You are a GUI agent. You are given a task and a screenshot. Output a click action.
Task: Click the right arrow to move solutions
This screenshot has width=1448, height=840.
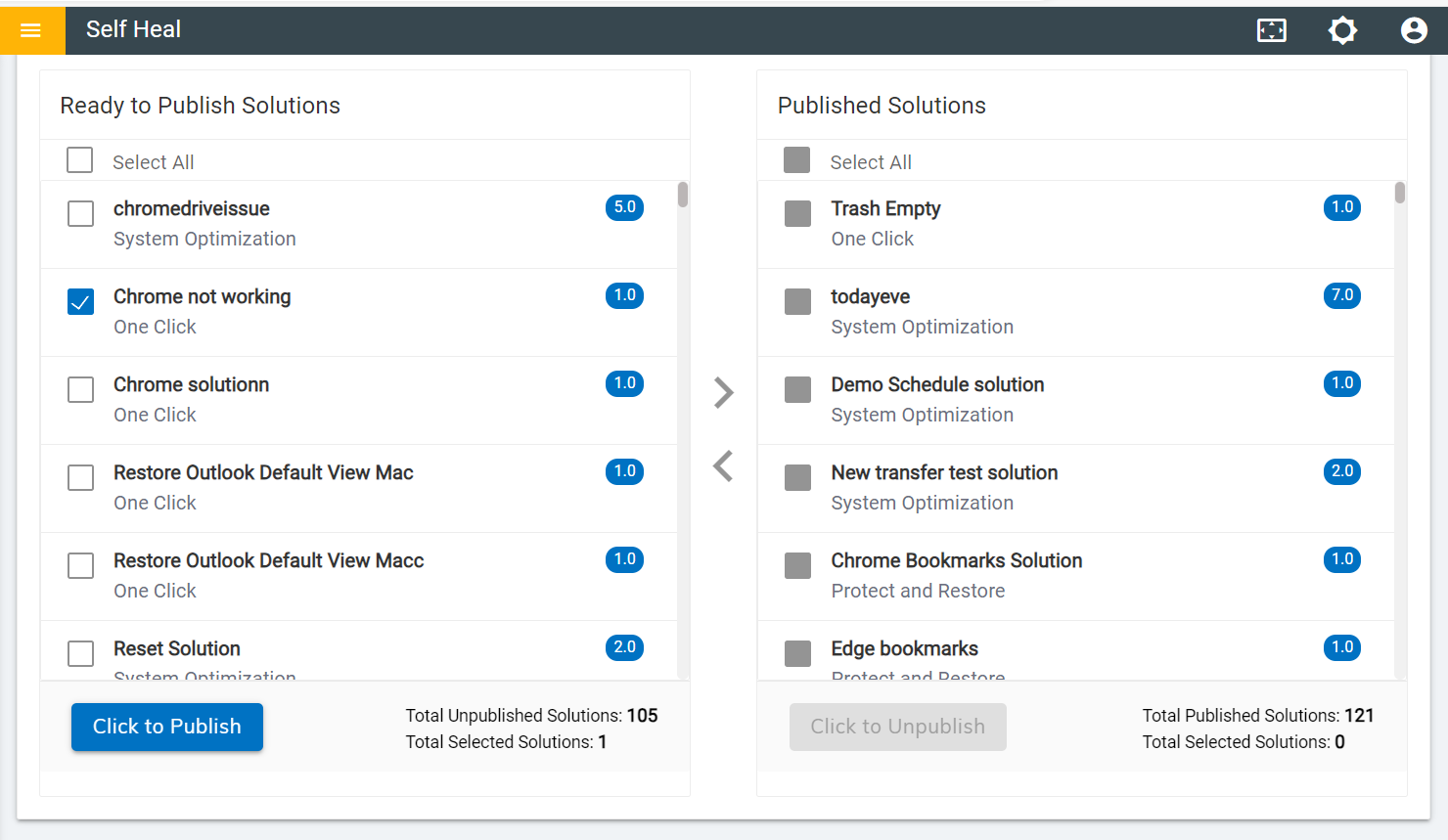[723, 393]
